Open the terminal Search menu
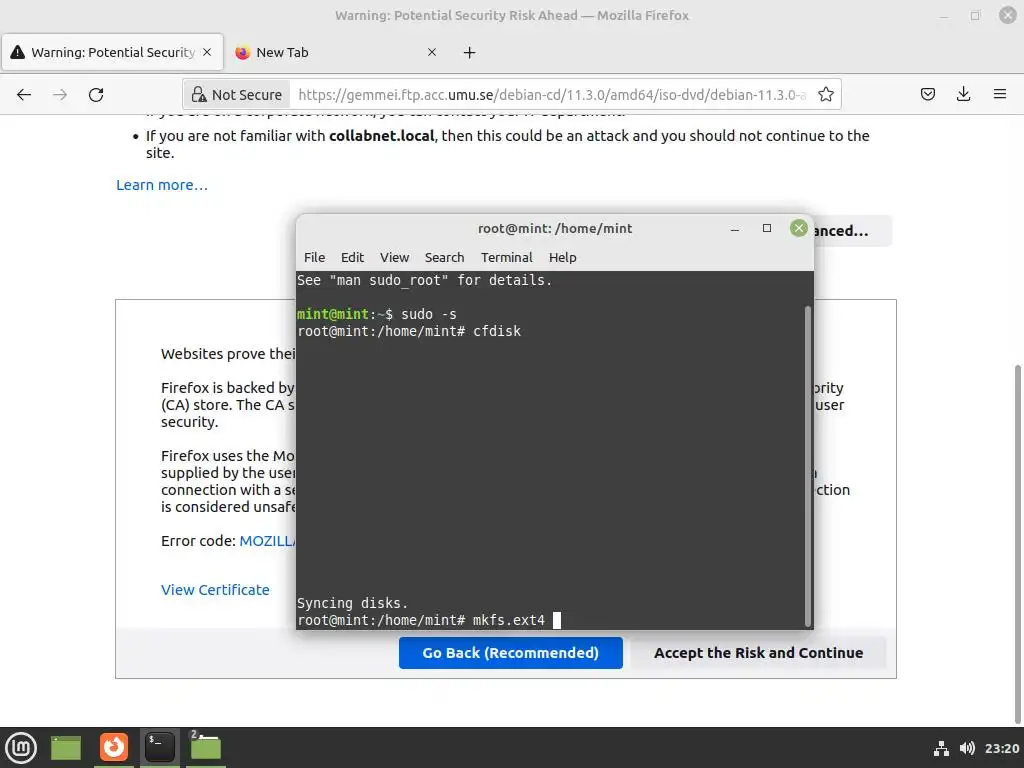 coord(444,257)
